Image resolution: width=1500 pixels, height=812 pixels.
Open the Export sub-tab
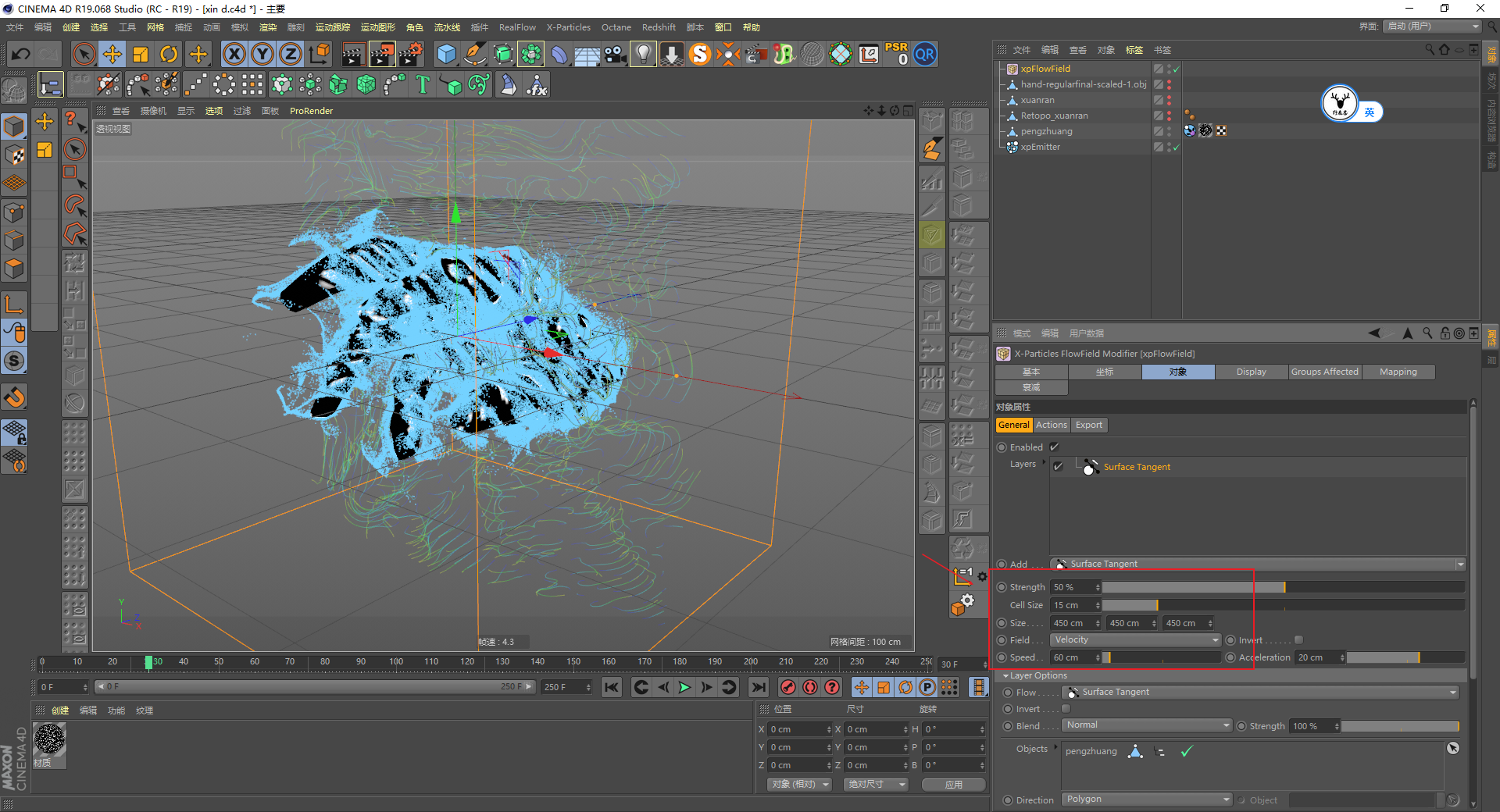coord(1088,425)
